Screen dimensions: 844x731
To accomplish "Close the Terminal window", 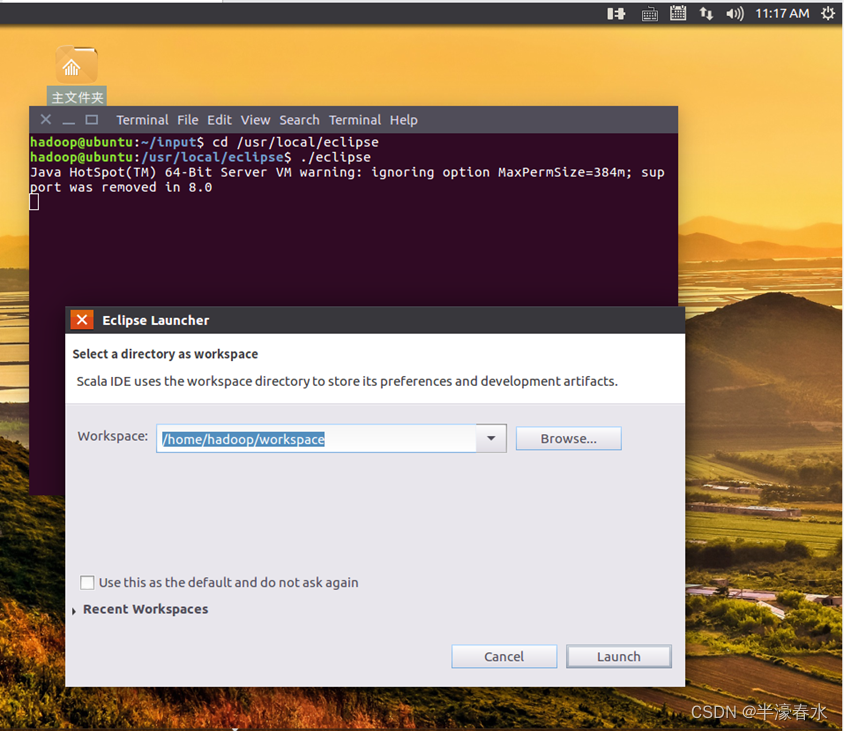I will click(x=46, y=120).
